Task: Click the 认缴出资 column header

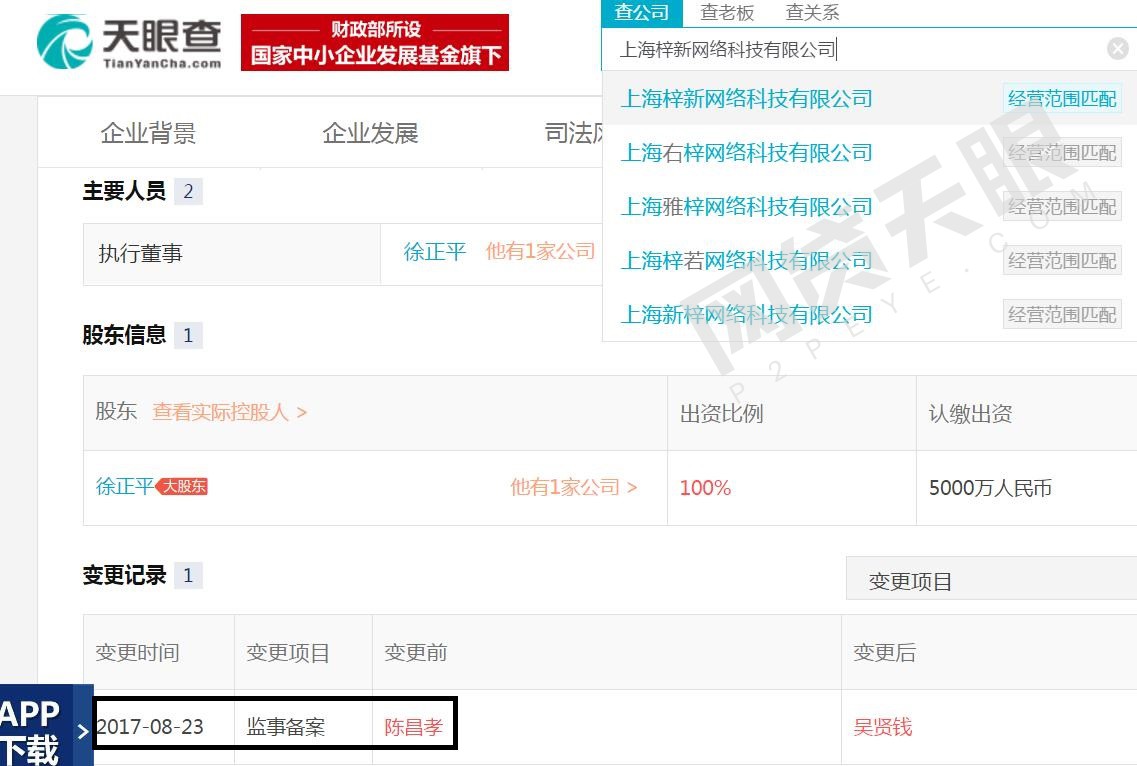Action: point(970,413)
